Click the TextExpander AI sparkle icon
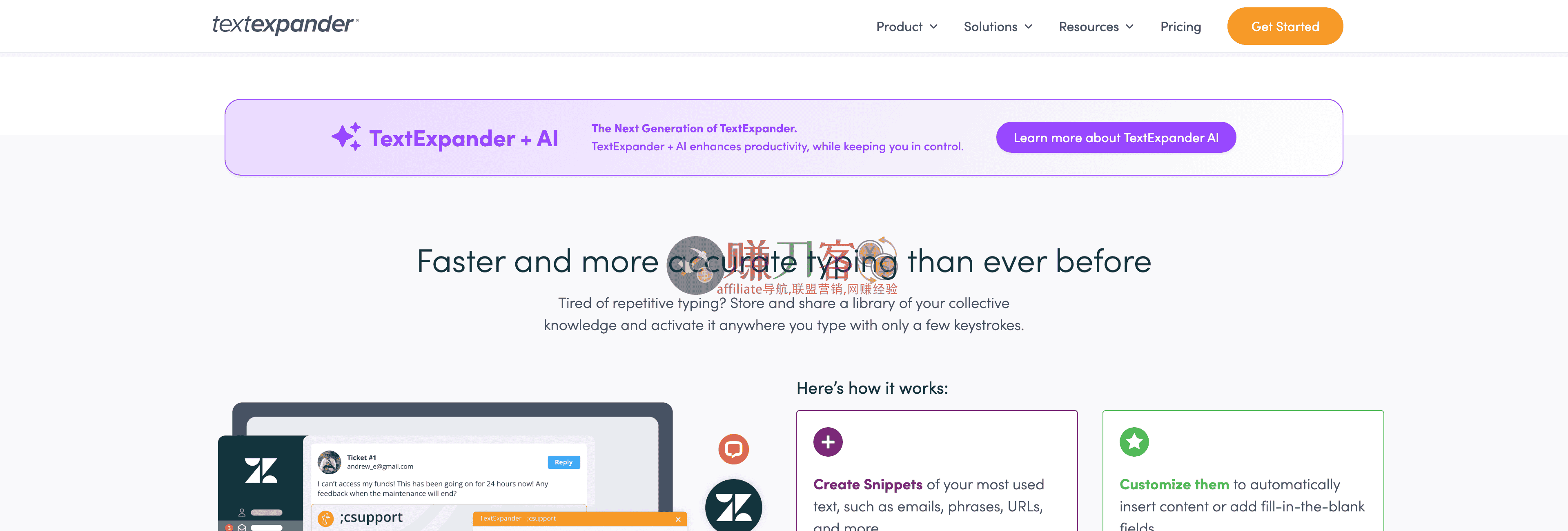Viewport: 1568px width, 531px height. point(346,137)
